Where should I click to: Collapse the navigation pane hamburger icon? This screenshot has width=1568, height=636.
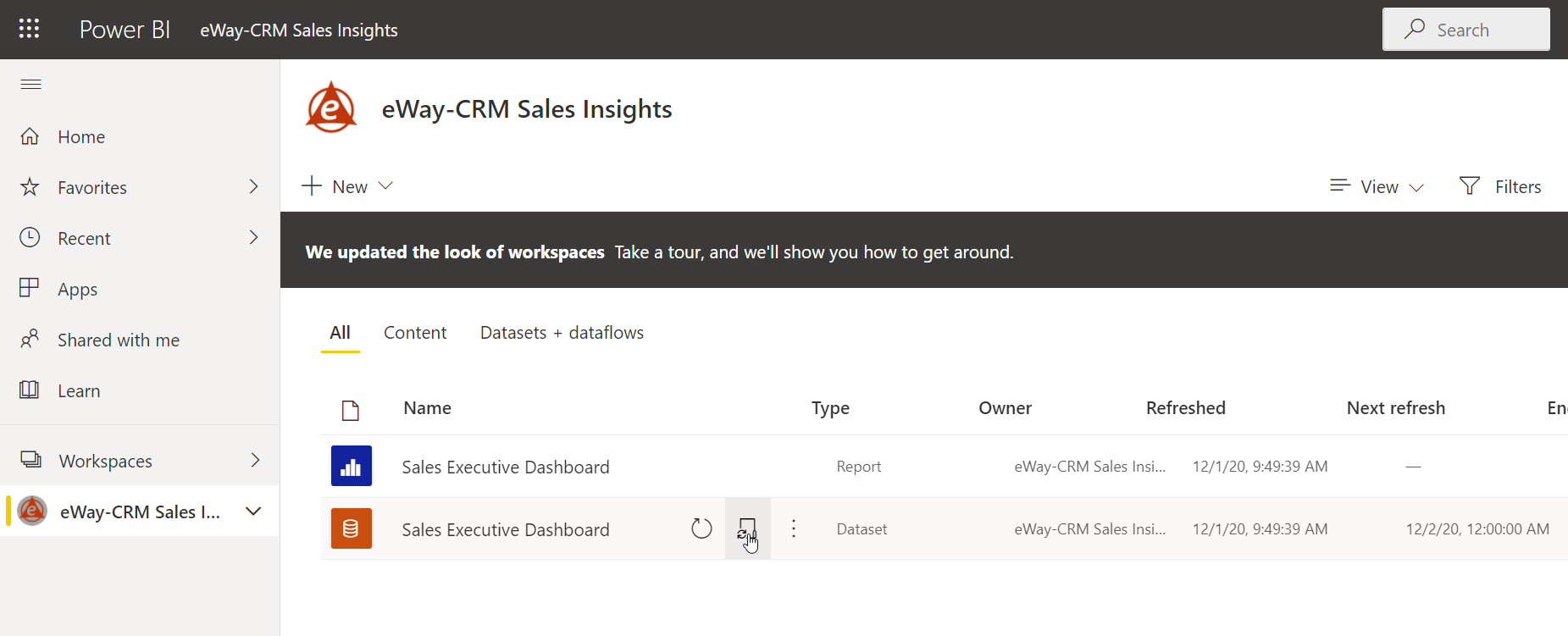pos(31,84)
